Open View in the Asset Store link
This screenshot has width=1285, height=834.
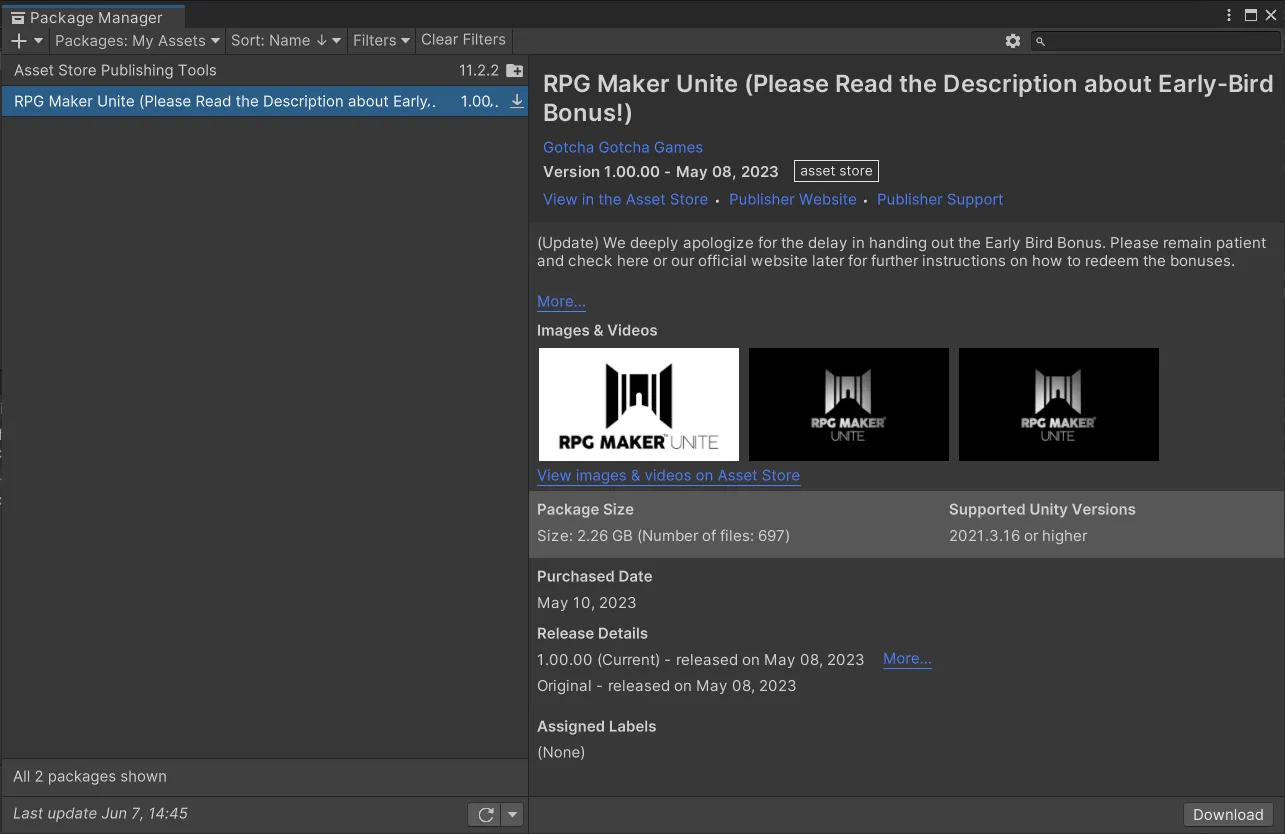tap(625, 199)
